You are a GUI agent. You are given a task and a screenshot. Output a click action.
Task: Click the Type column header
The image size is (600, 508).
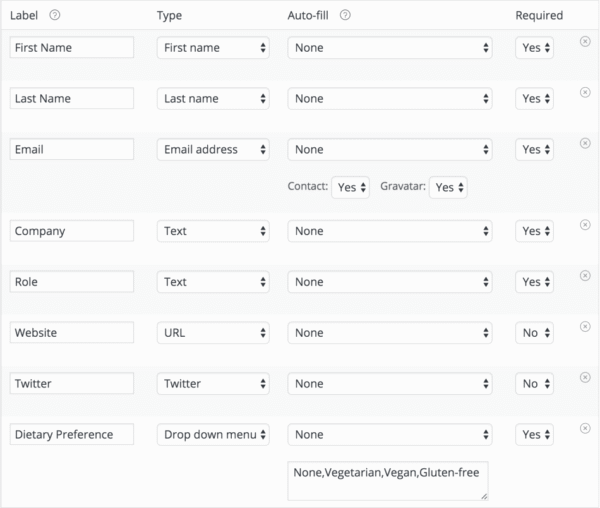pos(169,16)
